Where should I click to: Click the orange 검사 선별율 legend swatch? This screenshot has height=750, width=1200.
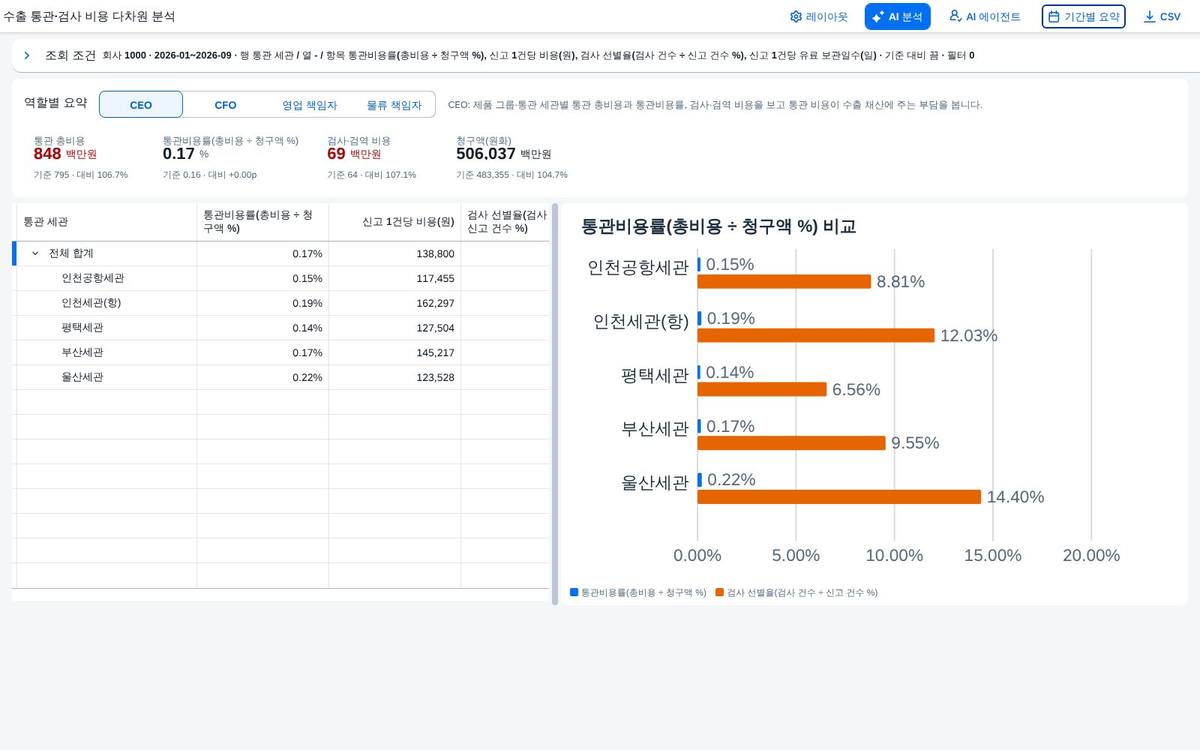720,592
